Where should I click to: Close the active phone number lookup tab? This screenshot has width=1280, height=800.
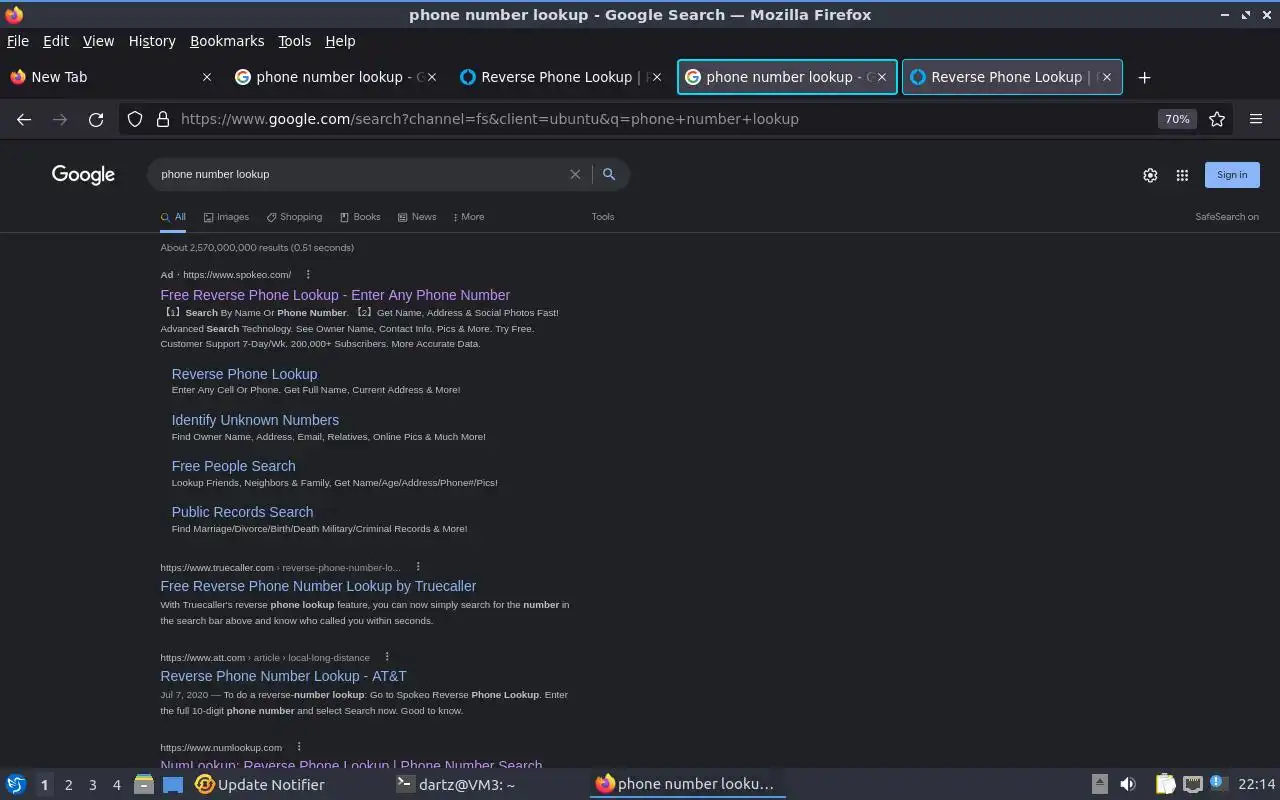coord(882,77)
